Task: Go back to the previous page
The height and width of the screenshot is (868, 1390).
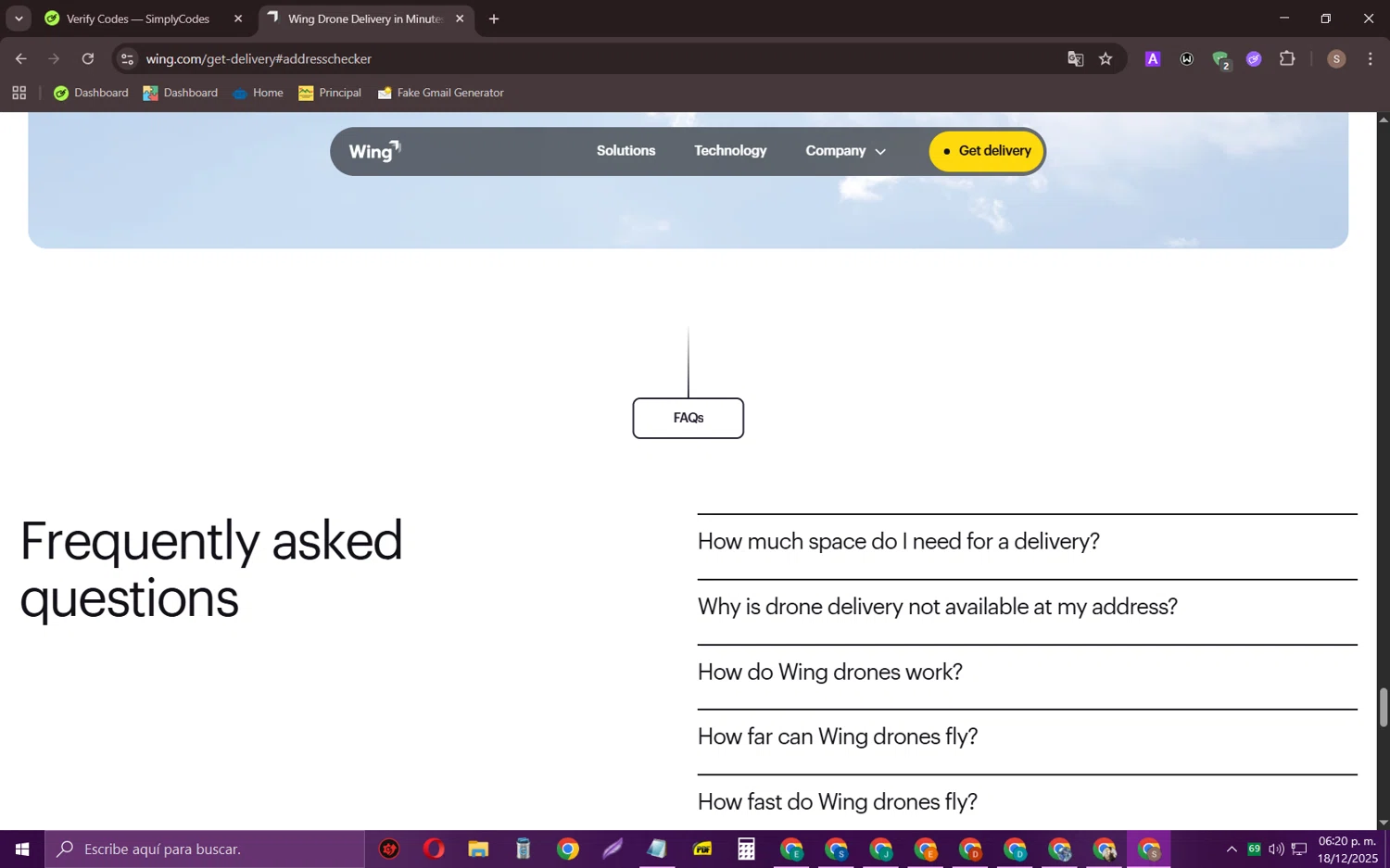Action: [20, 59]
